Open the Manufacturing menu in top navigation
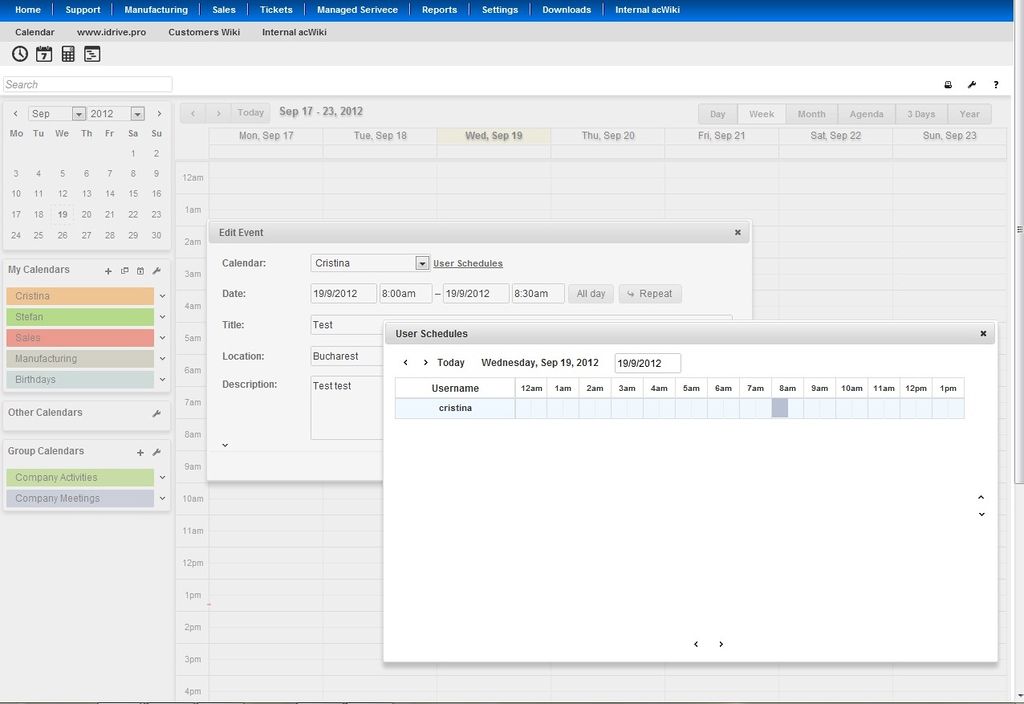The width and height of the screenshot is (1024, 704). pos(156,10)
